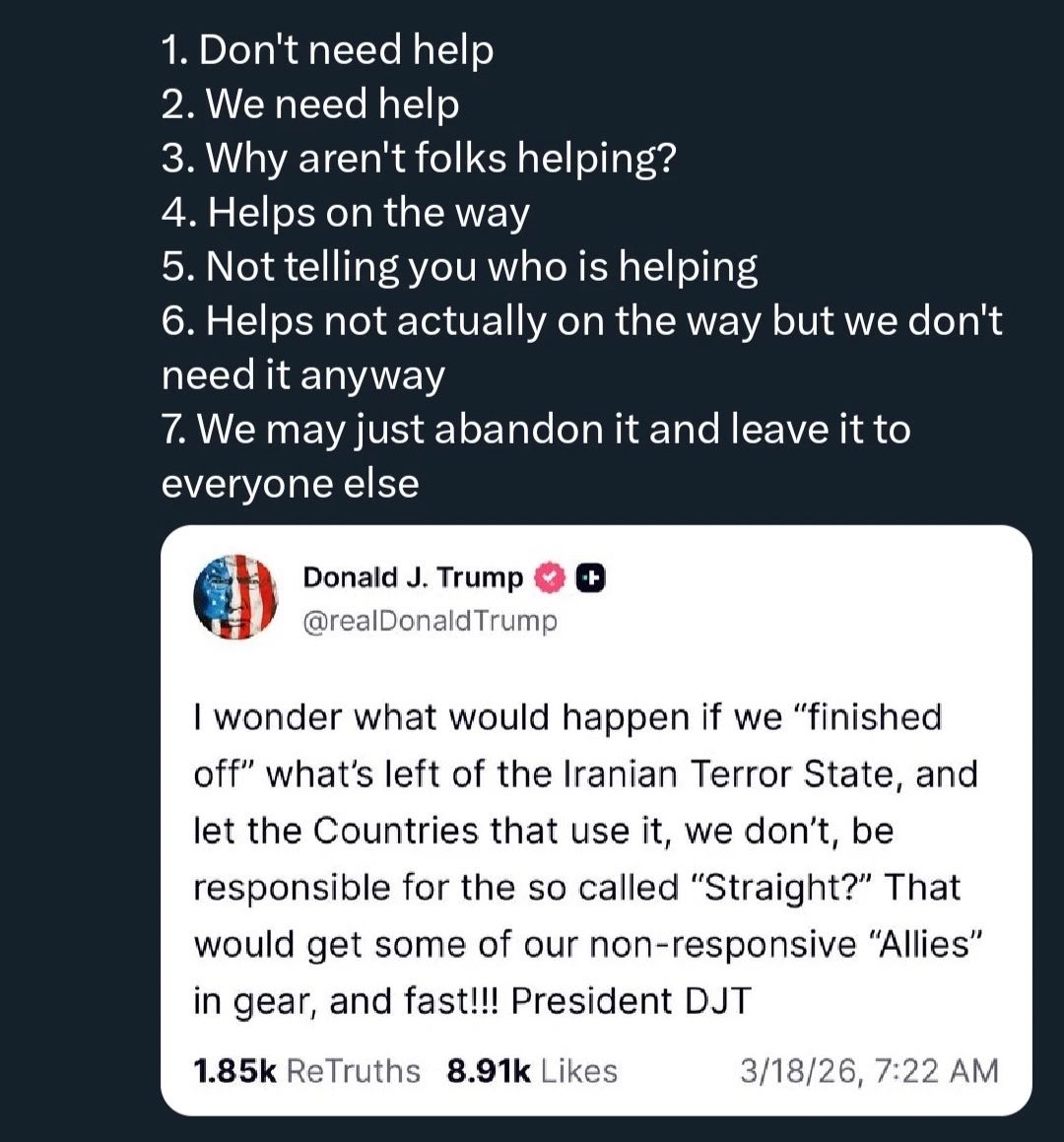Click the line '1. Don't need help'

tap(327, 50)
